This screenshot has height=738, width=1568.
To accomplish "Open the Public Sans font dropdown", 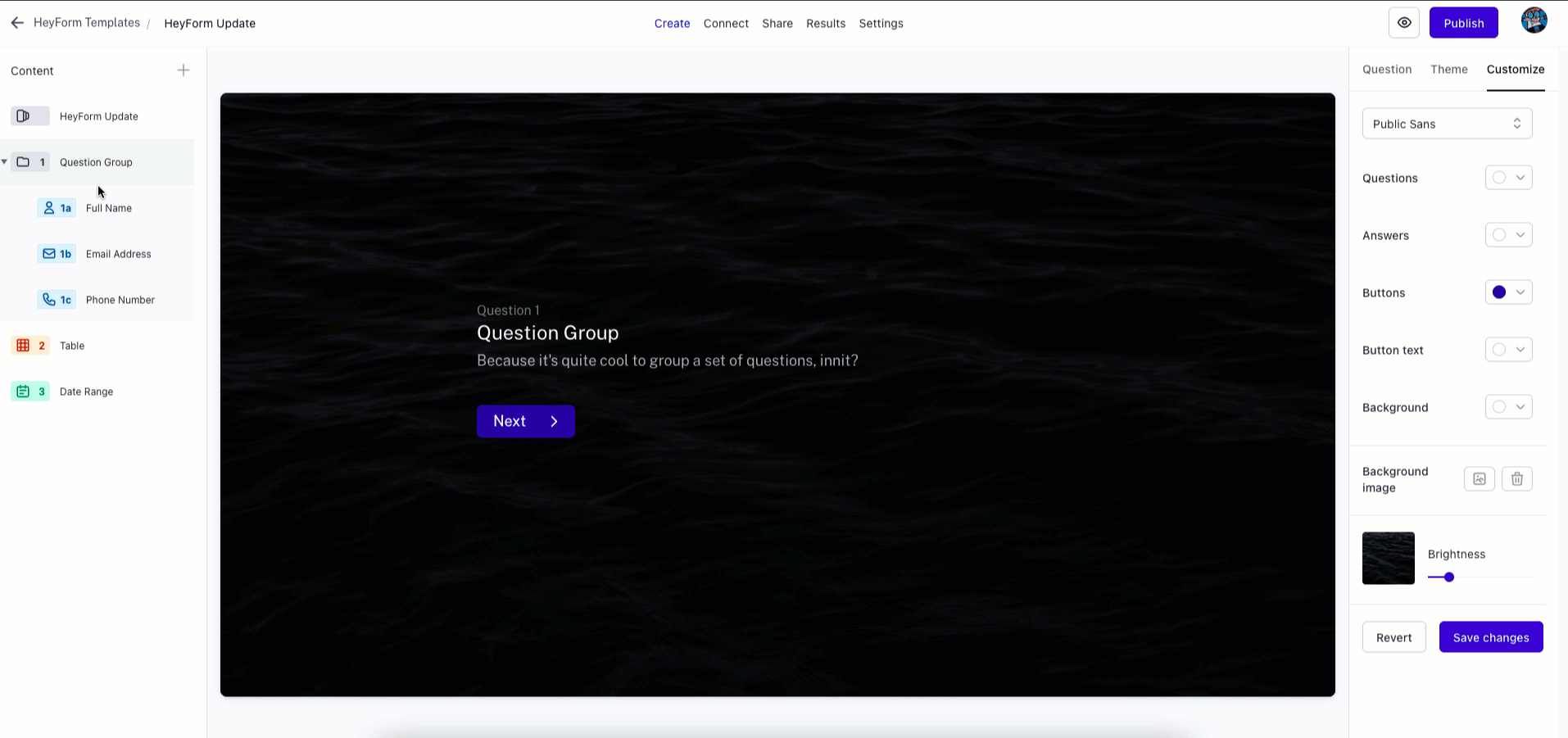I will point(1448,124).
